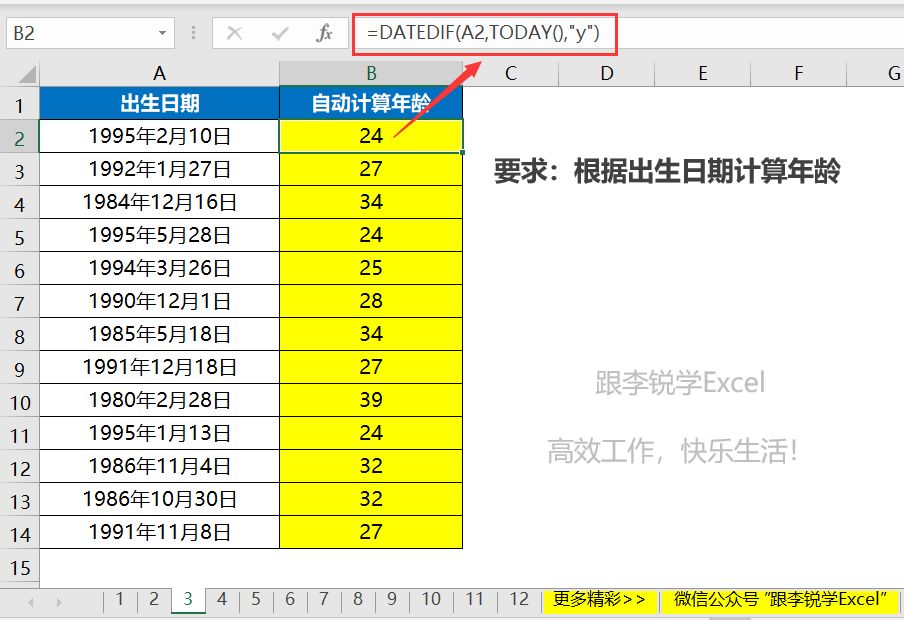Image resolution: width=904 pixels, height=620 pixels.
Task: Click the Select All corner triangle
Action: (27, 74)
